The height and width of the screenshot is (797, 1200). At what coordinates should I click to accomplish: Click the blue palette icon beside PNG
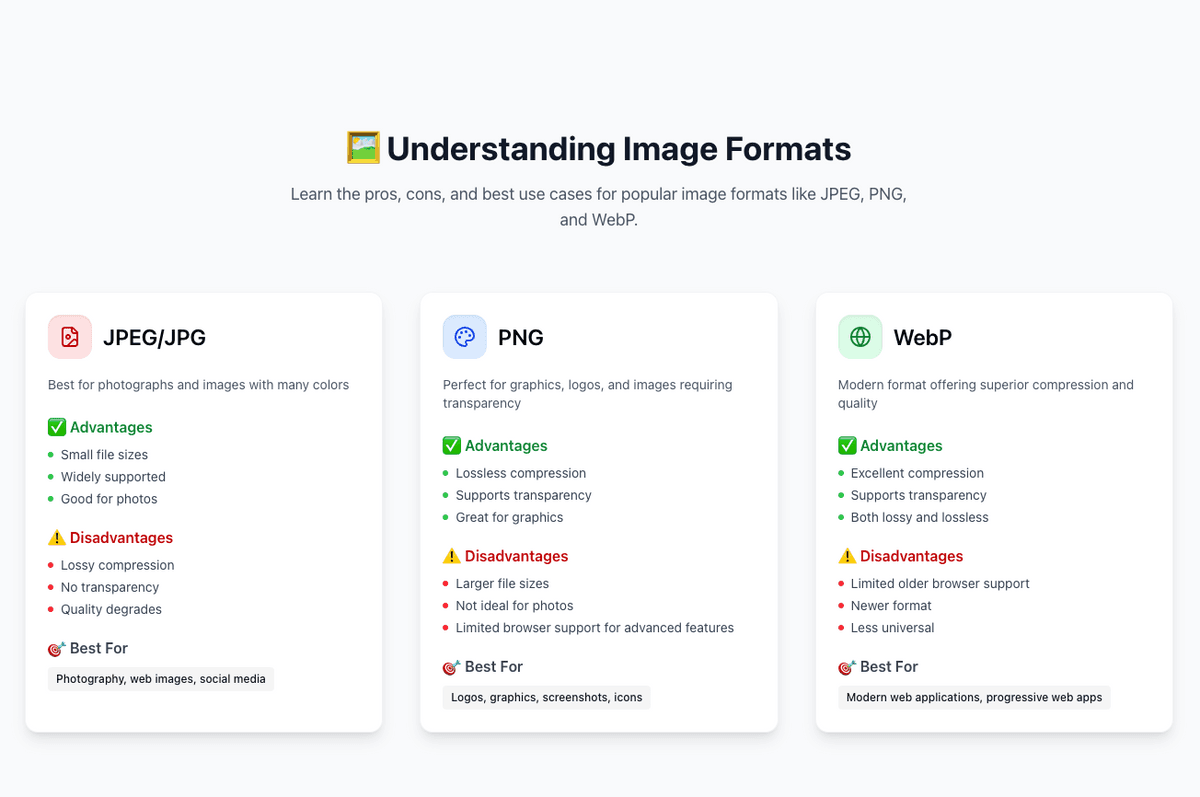point(465,337)
